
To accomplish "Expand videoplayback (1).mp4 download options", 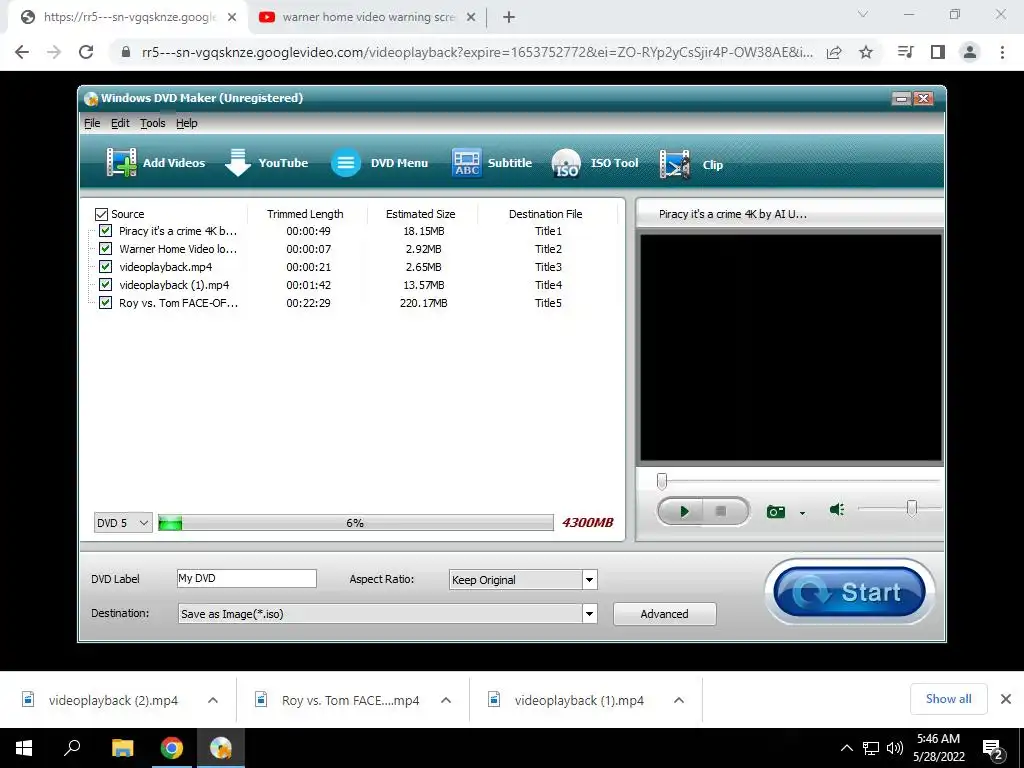I will (679, 700).
